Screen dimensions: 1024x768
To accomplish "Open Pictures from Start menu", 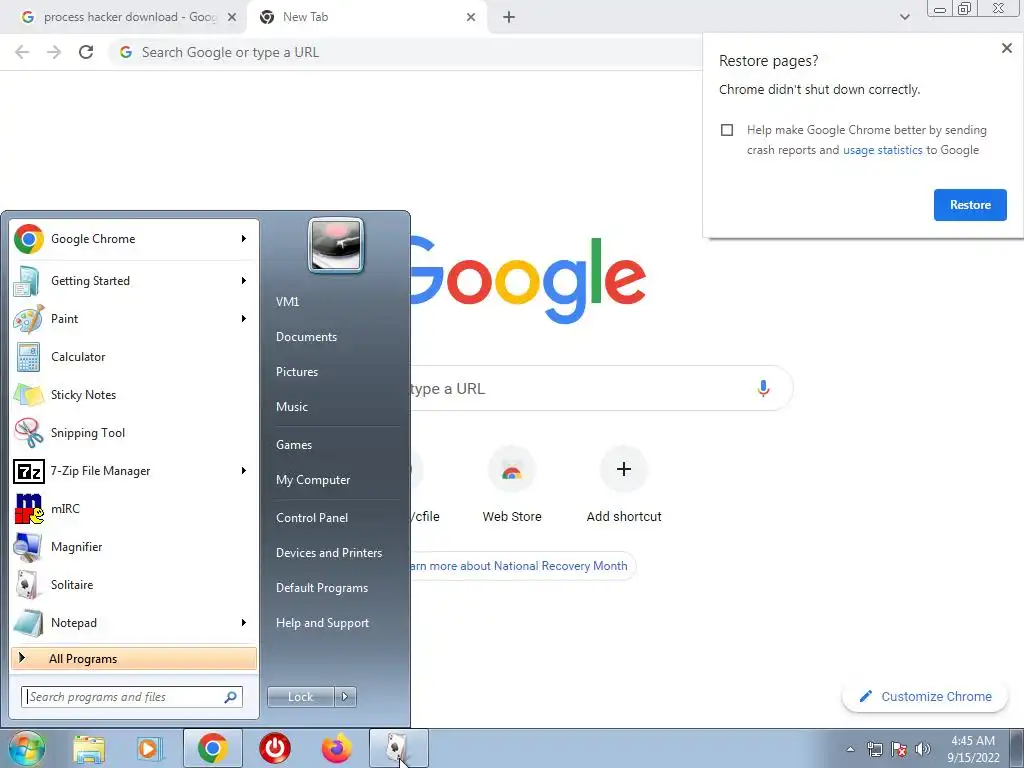I will coord(297,372).
